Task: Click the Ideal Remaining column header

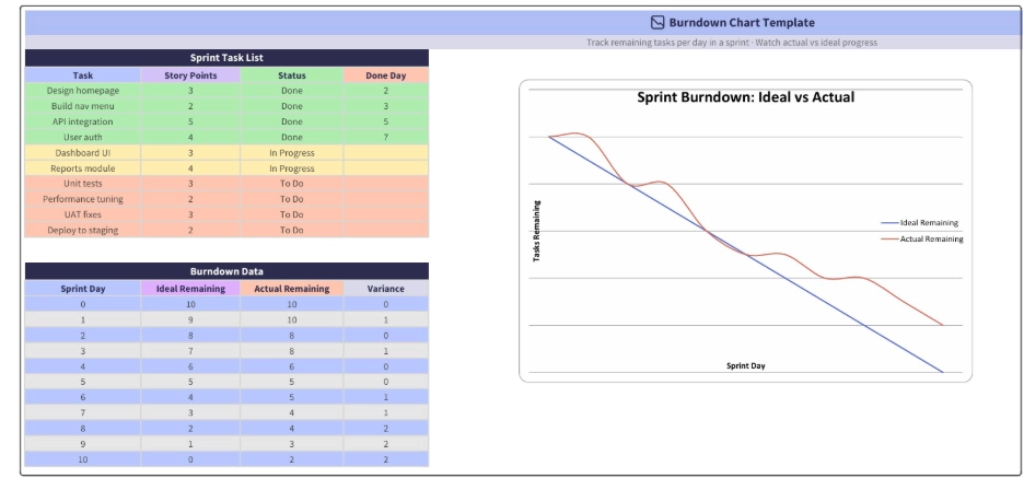Action: pyautogui.click(x=191, y=289)
